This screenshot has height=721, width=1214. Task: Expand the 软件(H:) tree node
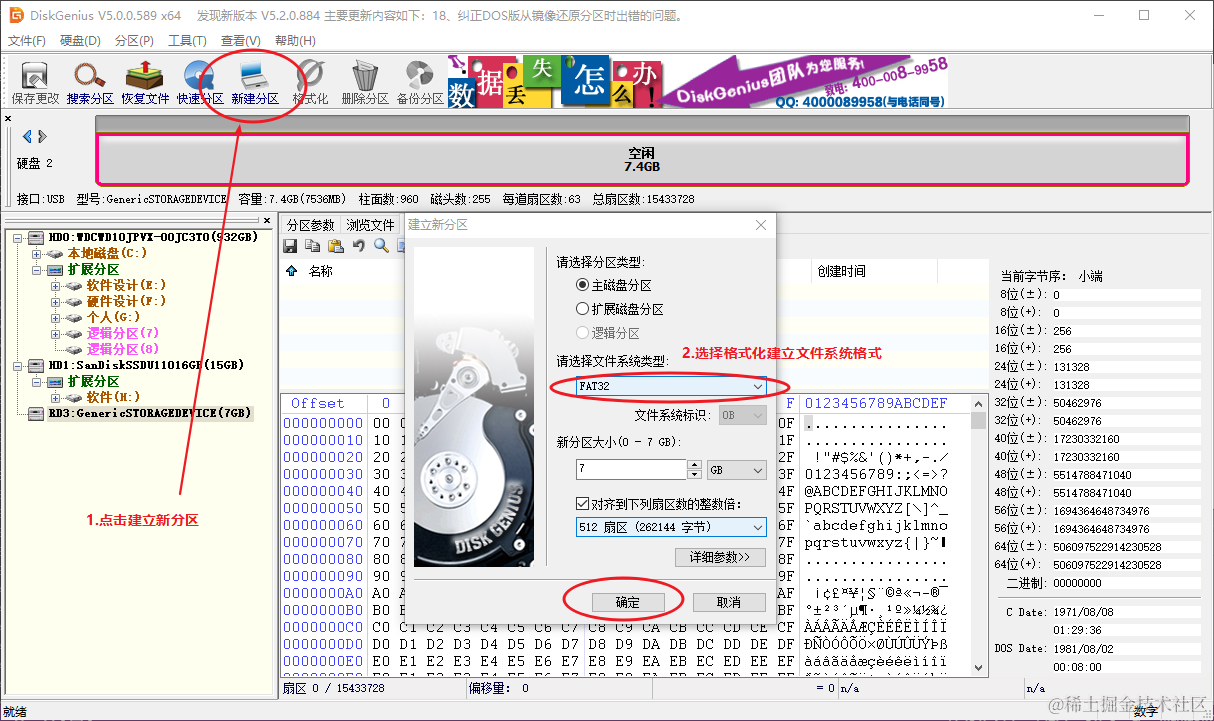point(56,398)
